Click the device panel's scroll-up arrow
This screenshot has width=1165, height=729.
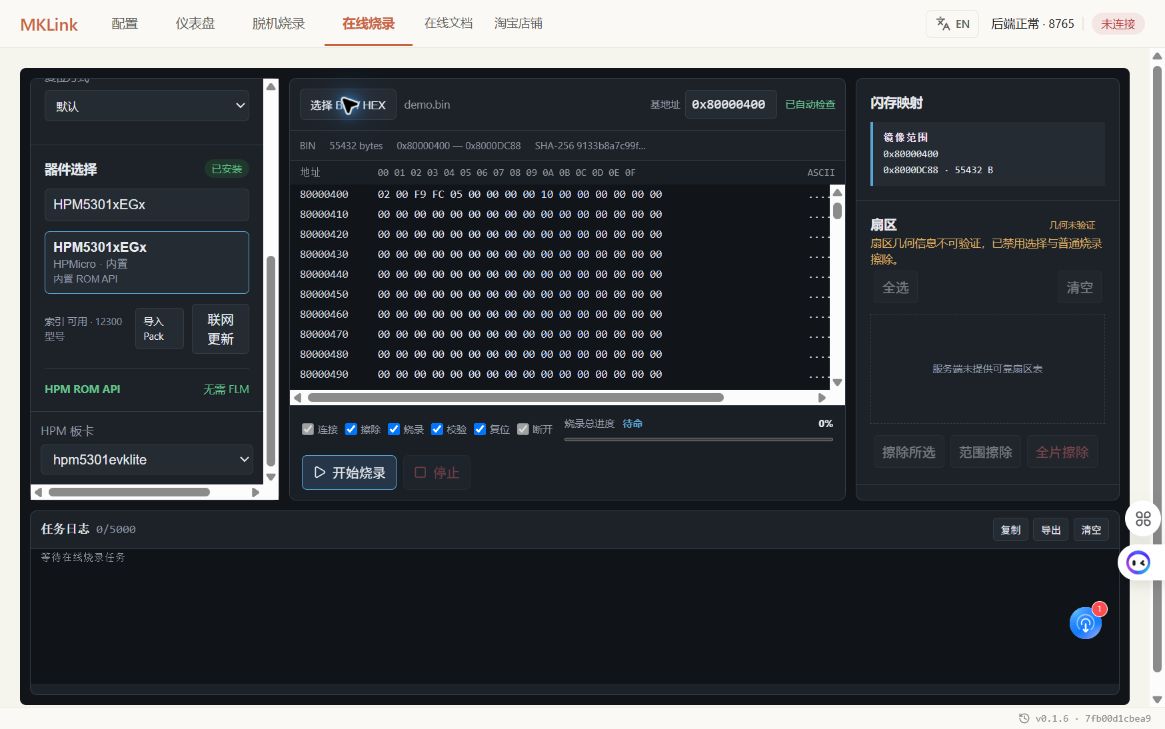coord(271,87)
